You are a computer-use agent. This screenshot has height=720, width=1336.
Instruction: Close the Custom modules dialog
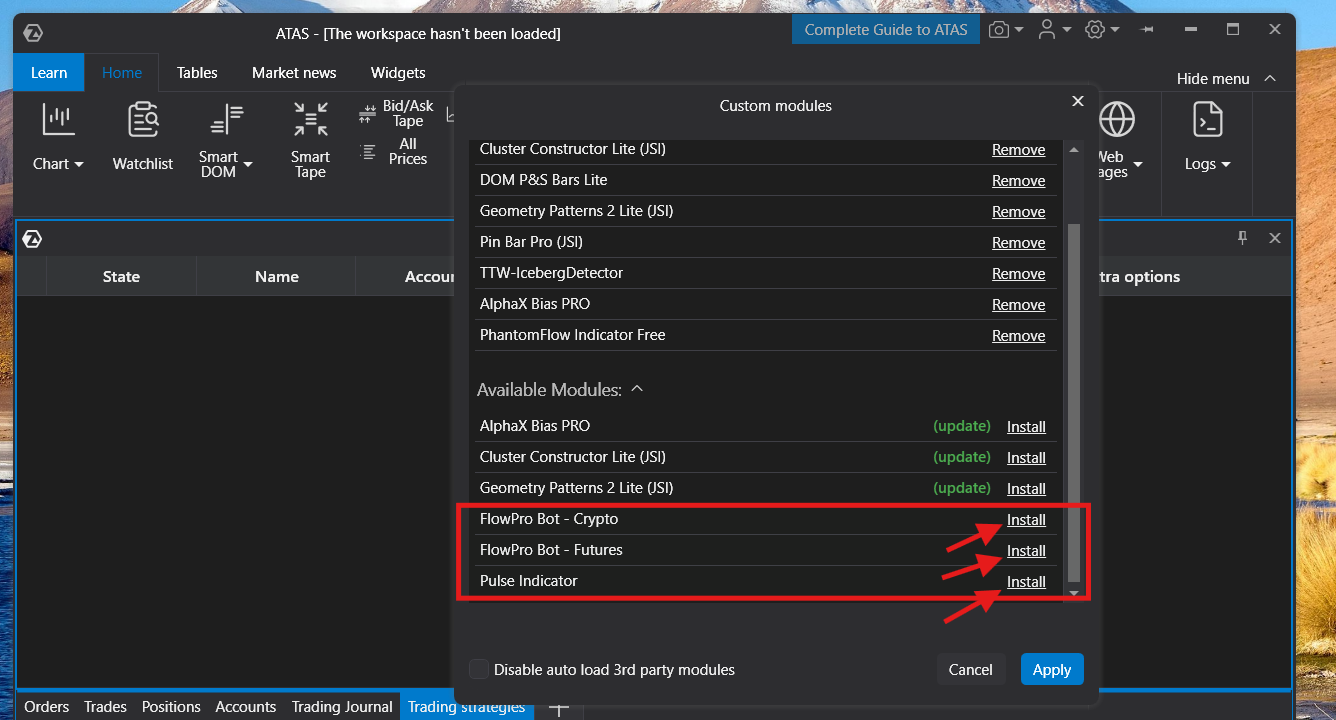click(x=1078, y=101)
